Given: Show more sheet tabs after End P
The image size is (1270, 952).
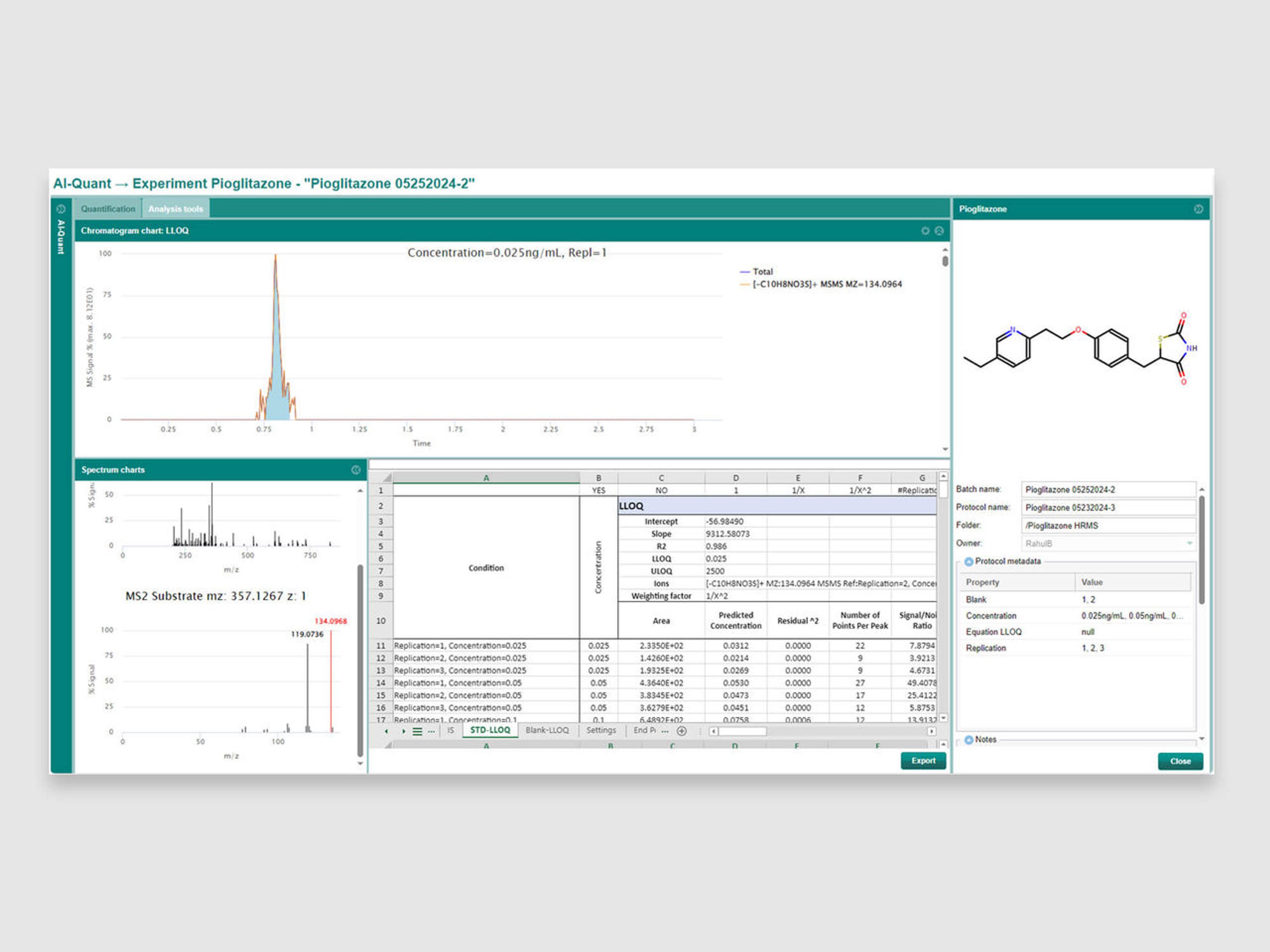Looking at the screenshot, I should click(x=665, y=731).
